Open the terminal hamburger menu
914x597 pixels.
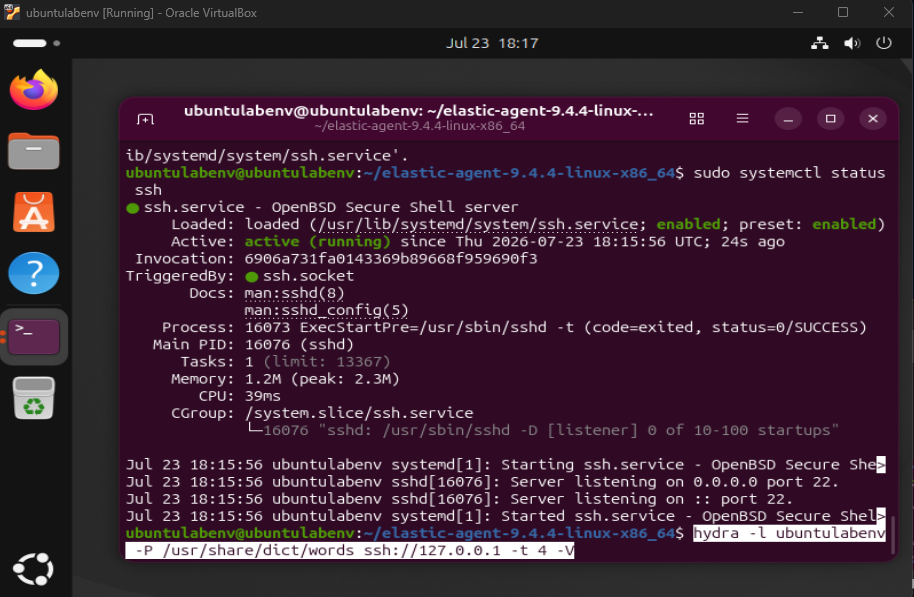742,119
